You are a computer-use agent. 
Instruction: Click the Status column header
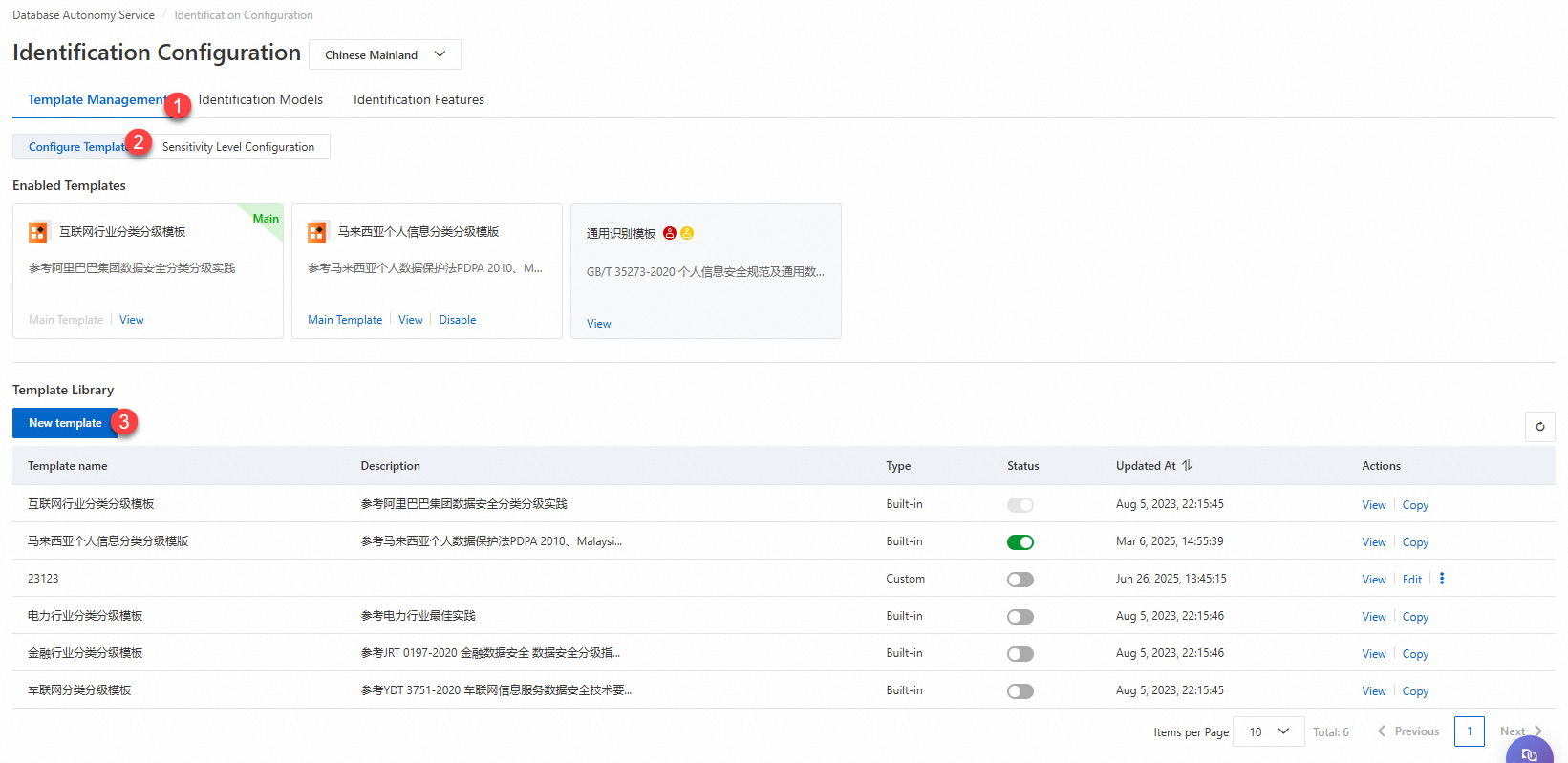pos(1022,466)
